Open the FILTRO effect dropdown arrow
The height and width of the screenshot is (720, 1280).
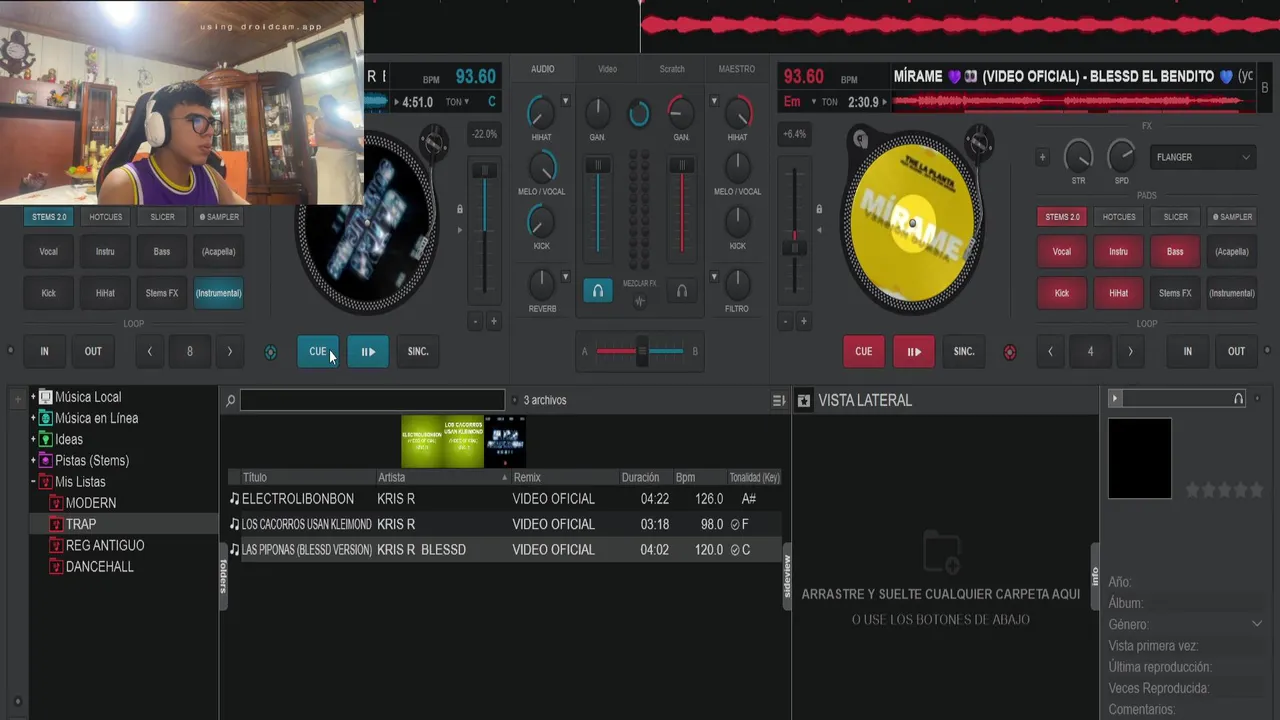pyautogui.click(x=714, y=277)
